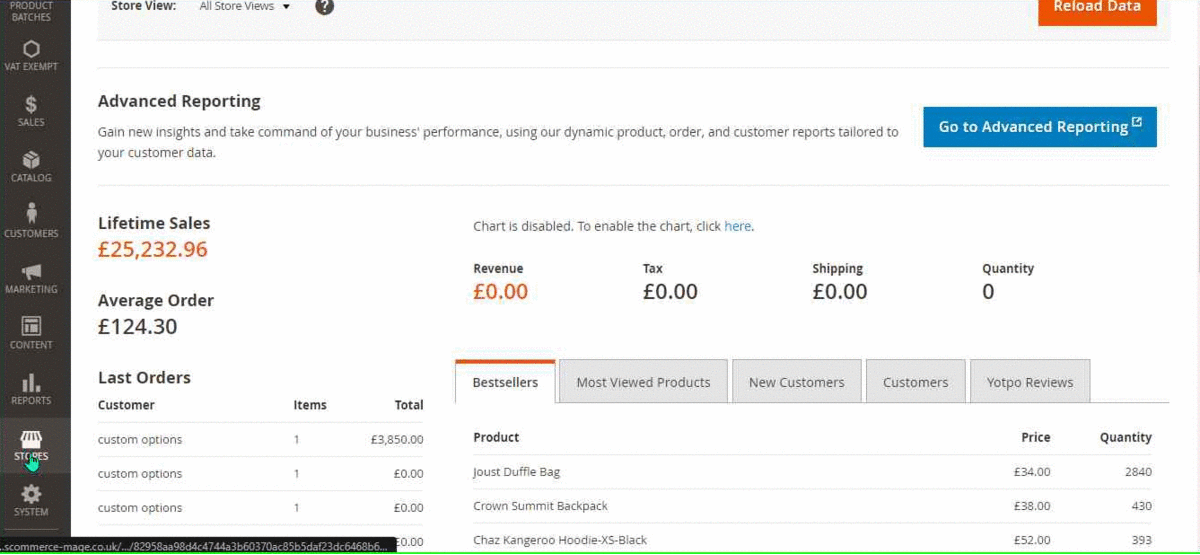
Task: Open the Customers person icon
Action: 31,213
